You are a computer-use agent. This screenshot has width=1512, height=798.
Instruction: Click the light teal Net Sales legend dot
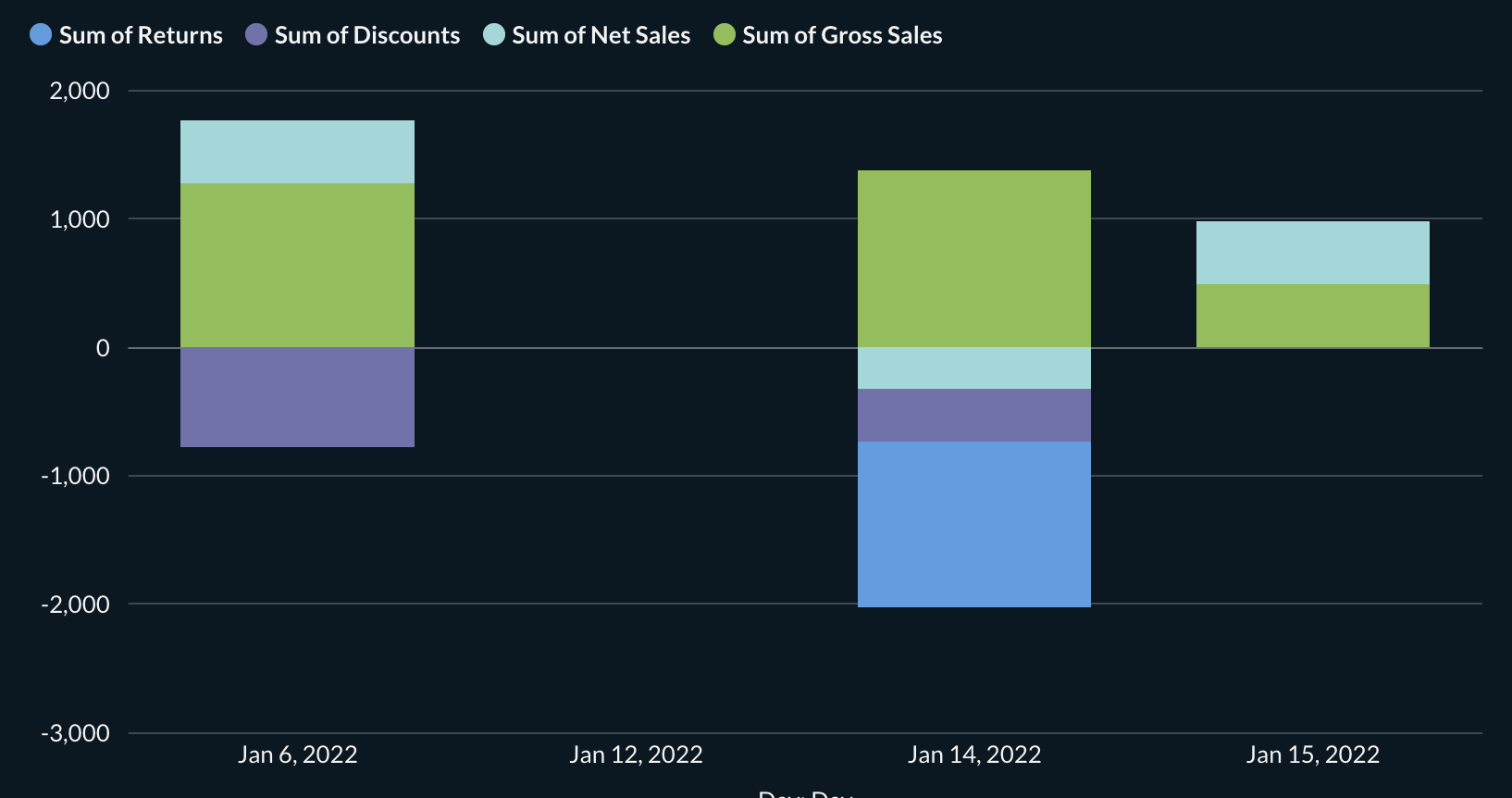click(x=494, y=35)
